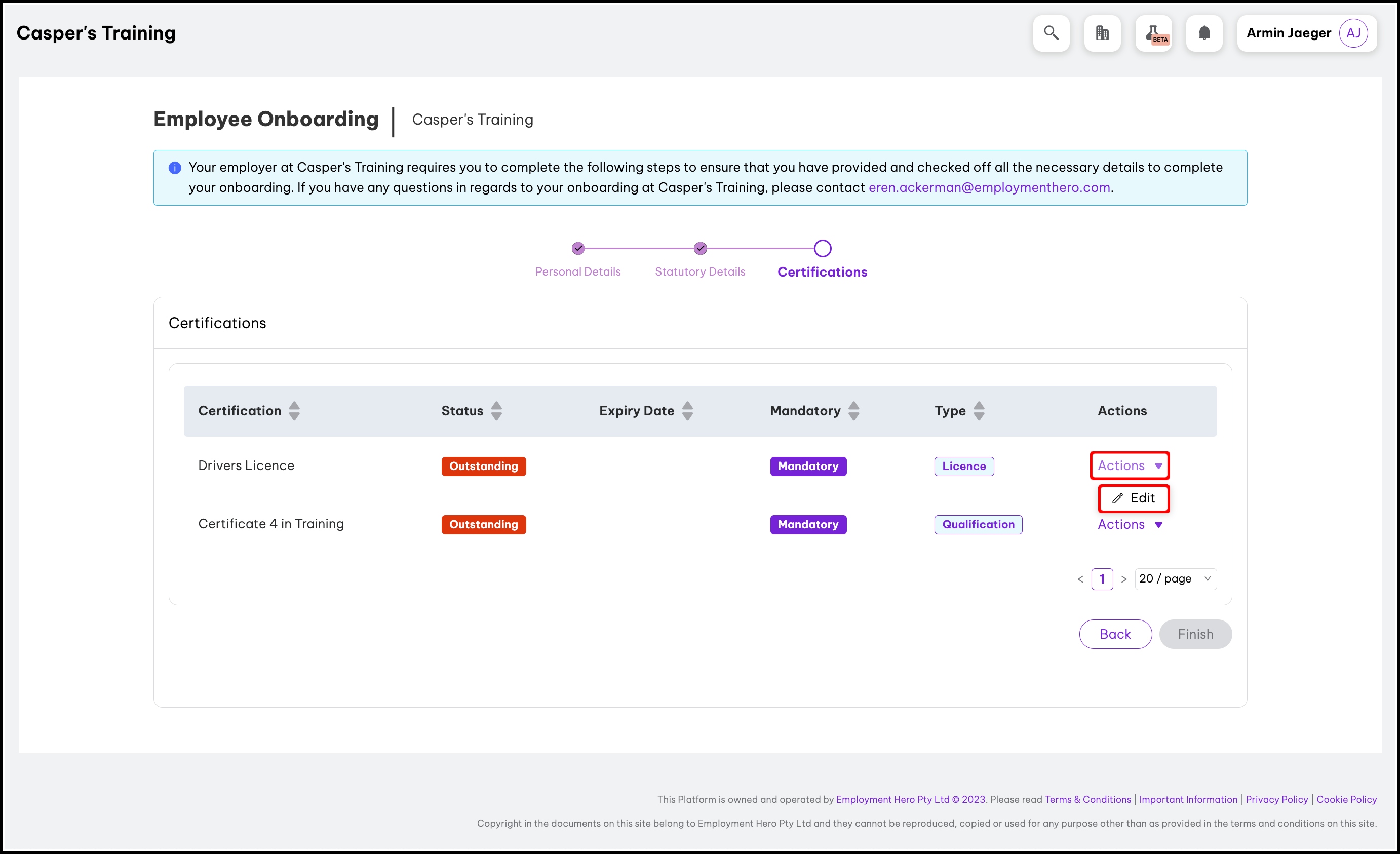Open the search magnifier icon
1400x854 pixels.
pos(1051,33)
